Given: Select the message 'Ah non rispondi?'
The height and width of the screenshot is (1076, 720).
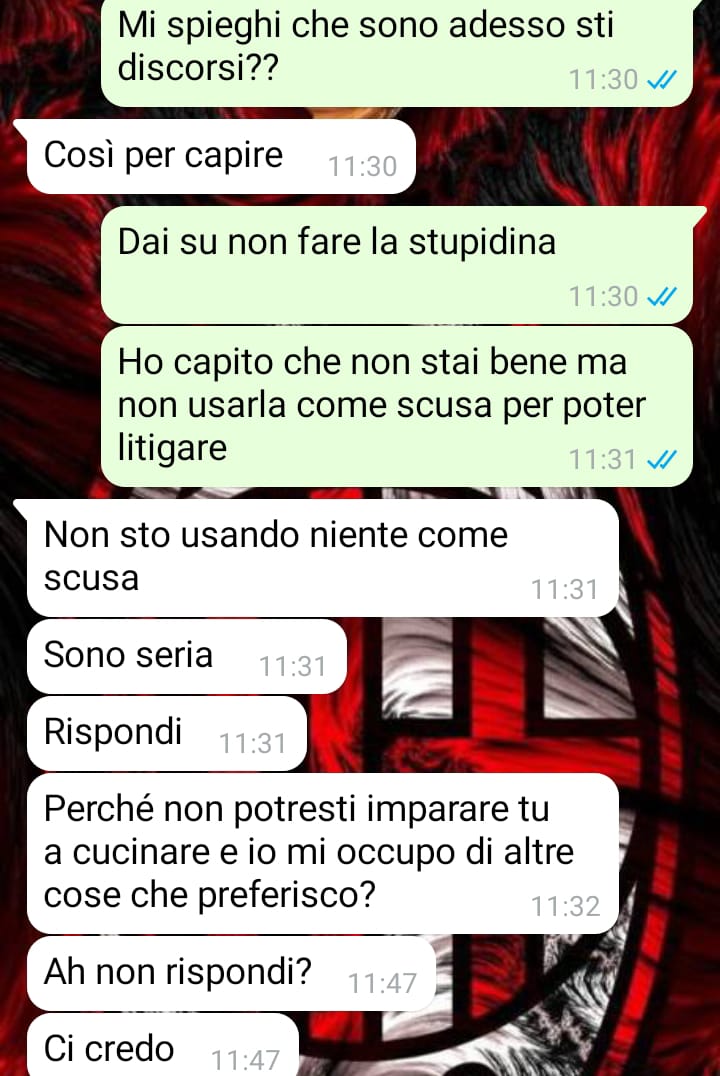Looking at the screenshot, I should point(231,973).
